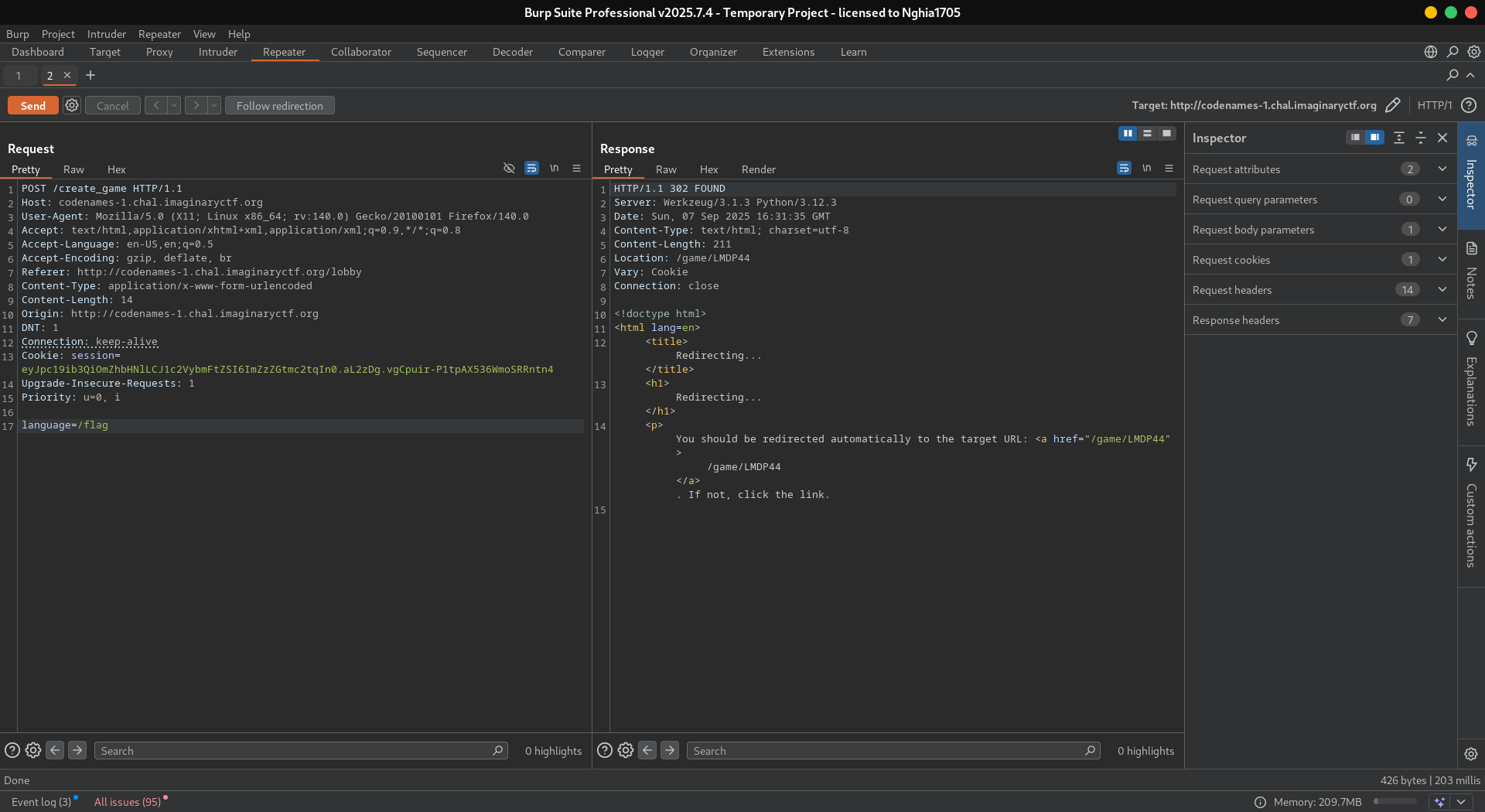Toggle hiding non-printable request characters eye icon
This screenshot has width=1485, height=812.
coord(509,169)
